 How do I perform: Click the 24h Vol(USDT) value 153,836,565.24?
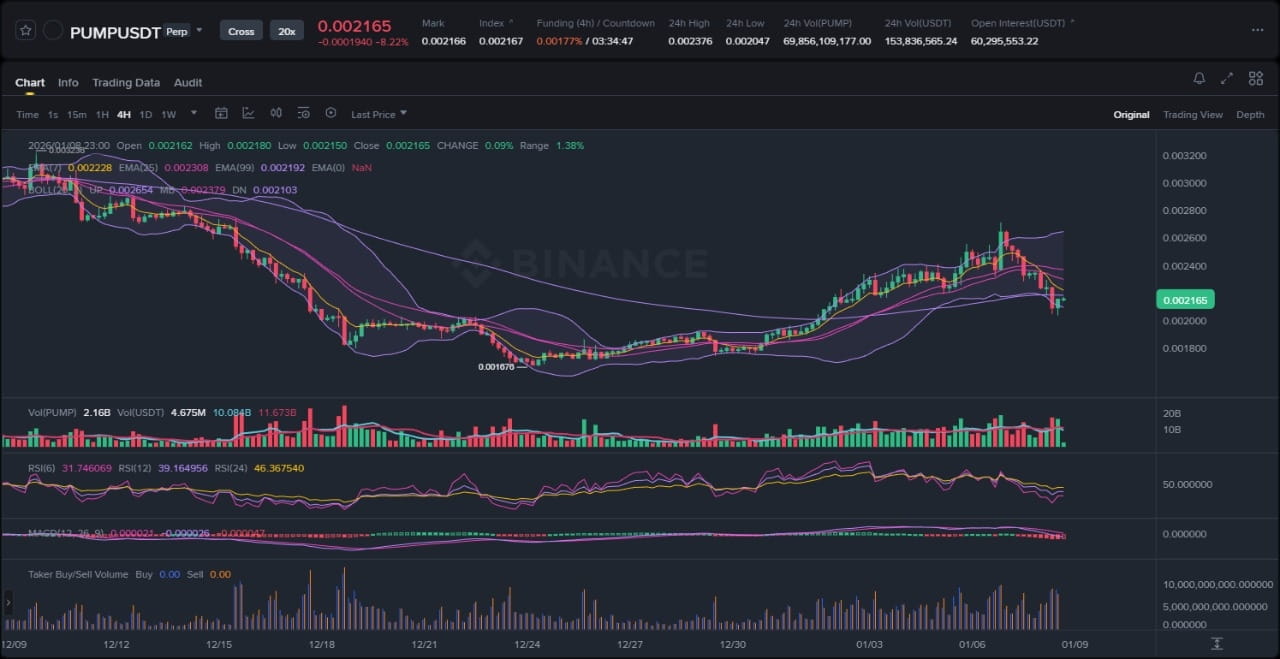[921, 41]
